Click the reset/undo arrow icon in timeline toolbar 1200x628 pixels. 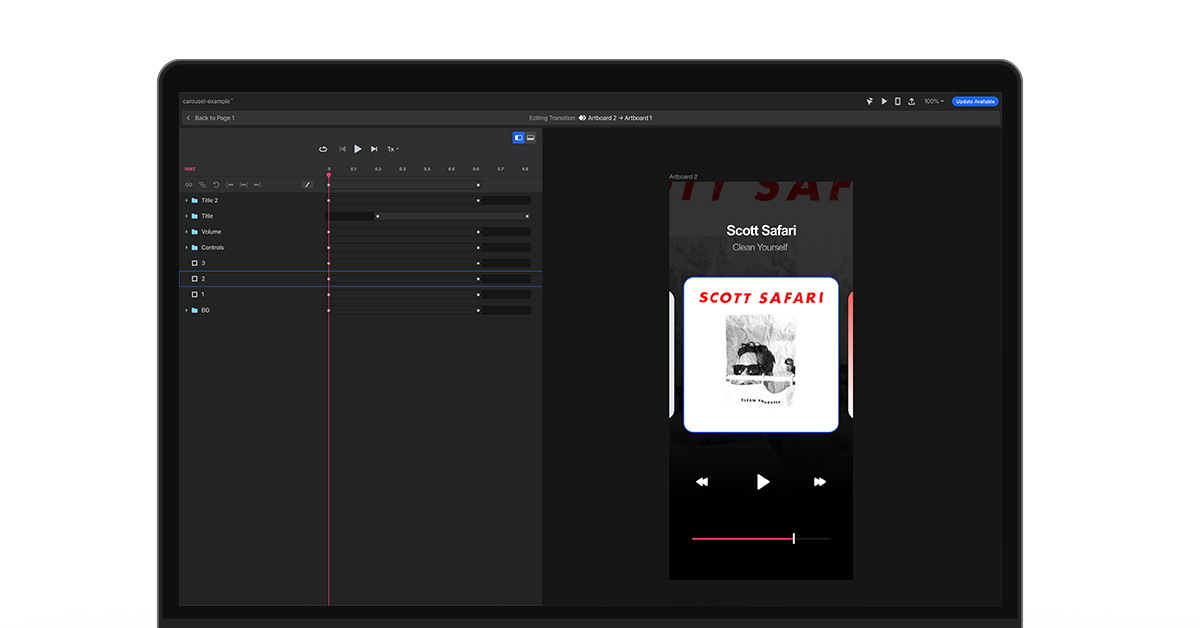[216, 184]
